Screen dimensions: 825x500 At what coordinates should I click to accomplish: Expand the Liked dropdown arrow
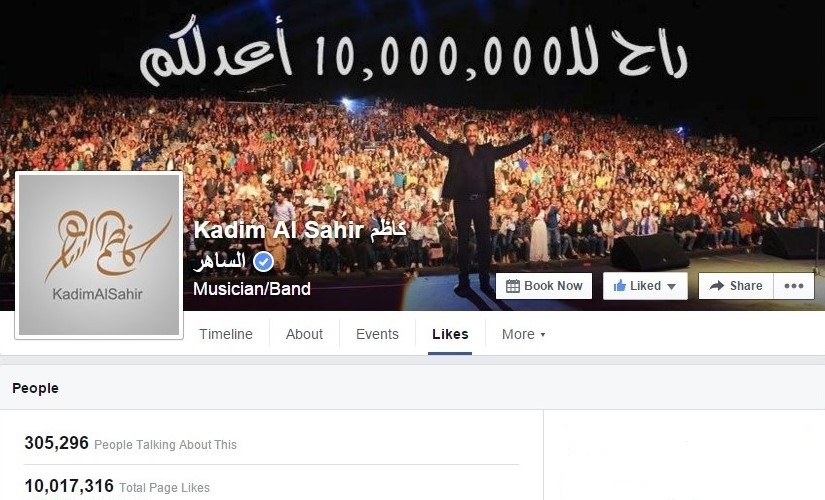pos(671,286)
